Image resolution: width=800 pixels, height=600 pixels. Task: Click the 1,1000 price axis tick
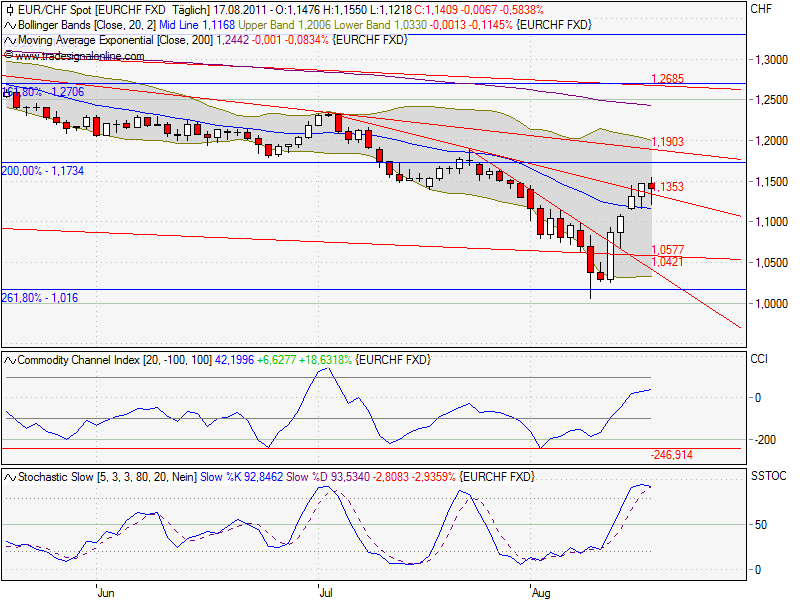[x=771, y=222]
